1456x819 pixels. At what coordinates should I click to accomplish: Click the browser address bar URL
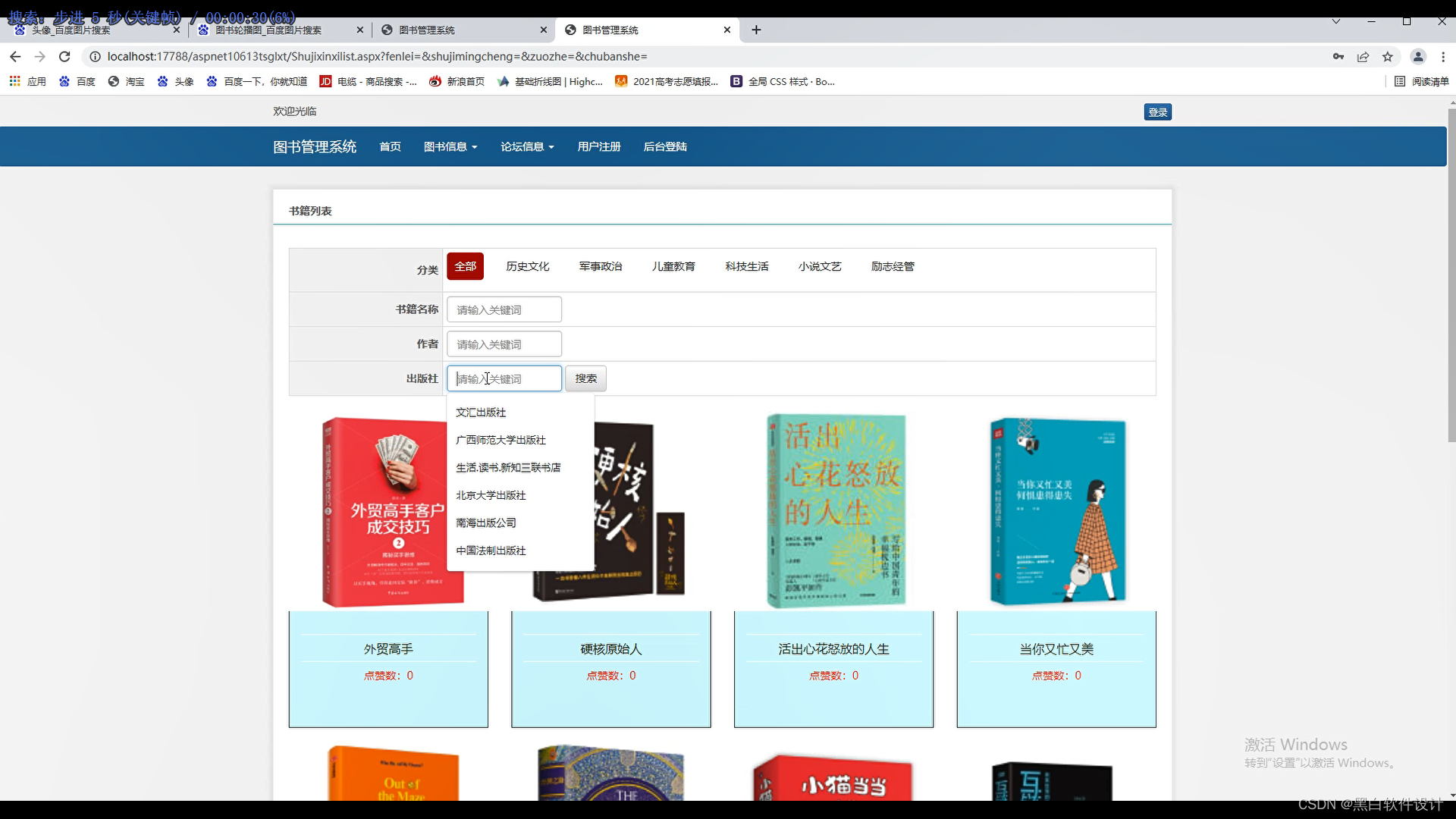pyautogui.click(x=377, y=57)
